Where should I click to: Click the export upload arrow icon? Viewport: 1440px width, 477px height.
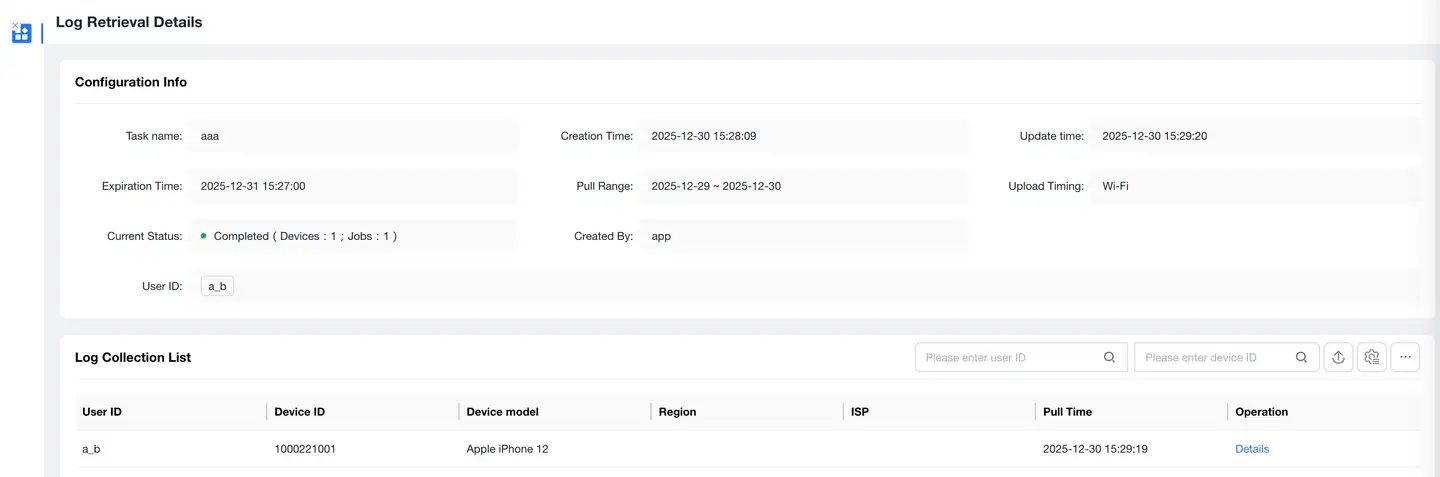point(1338,357)
